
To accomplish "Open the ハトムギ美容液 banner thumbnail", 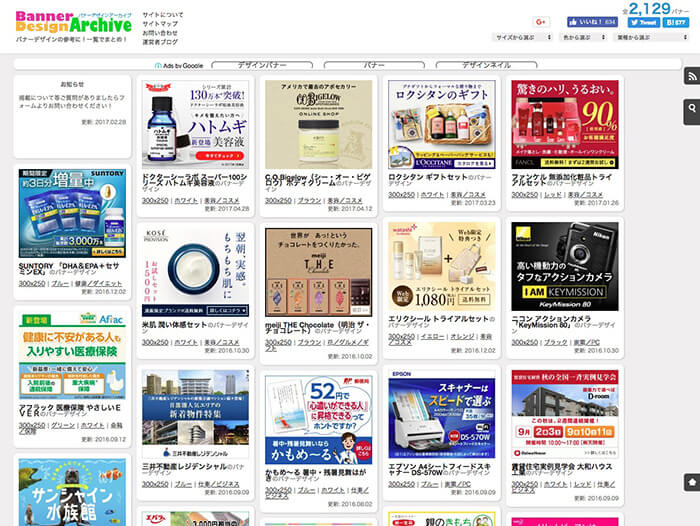I will pos(196,125).
